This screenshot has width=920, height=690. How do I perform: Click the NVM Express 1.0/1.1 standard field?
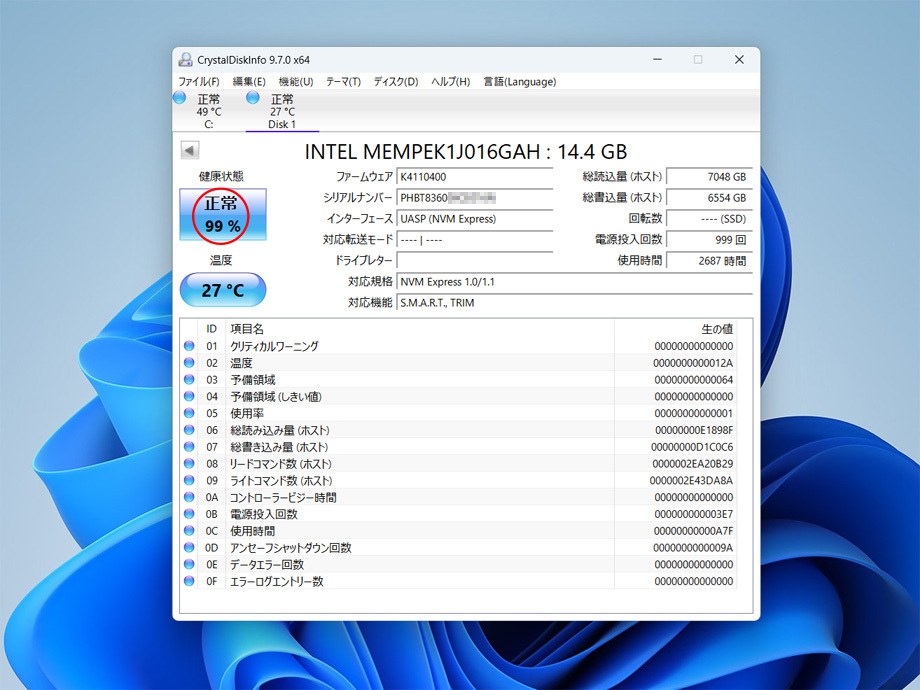574,282
